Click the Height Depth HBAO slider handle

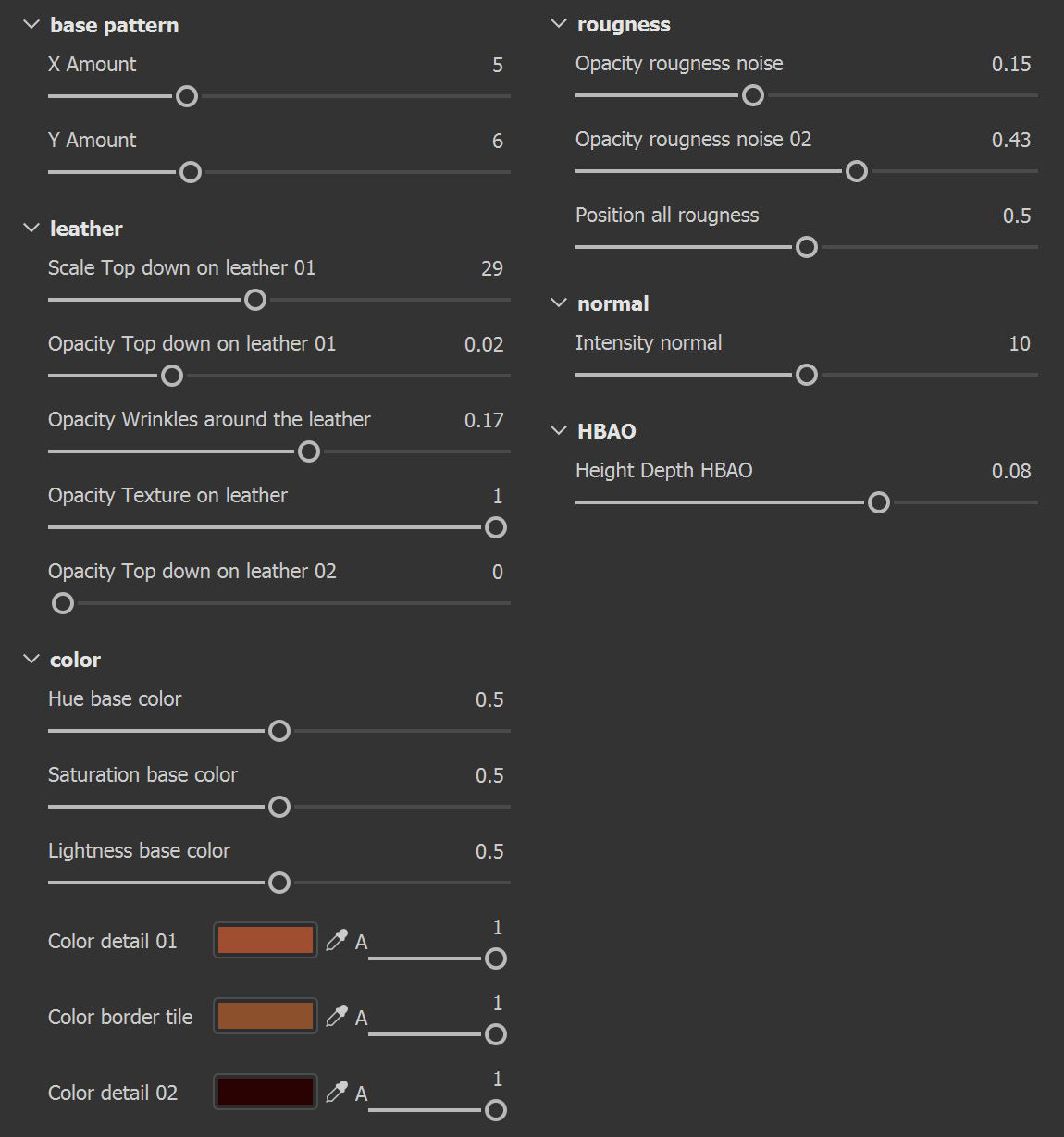pos(879,502)
